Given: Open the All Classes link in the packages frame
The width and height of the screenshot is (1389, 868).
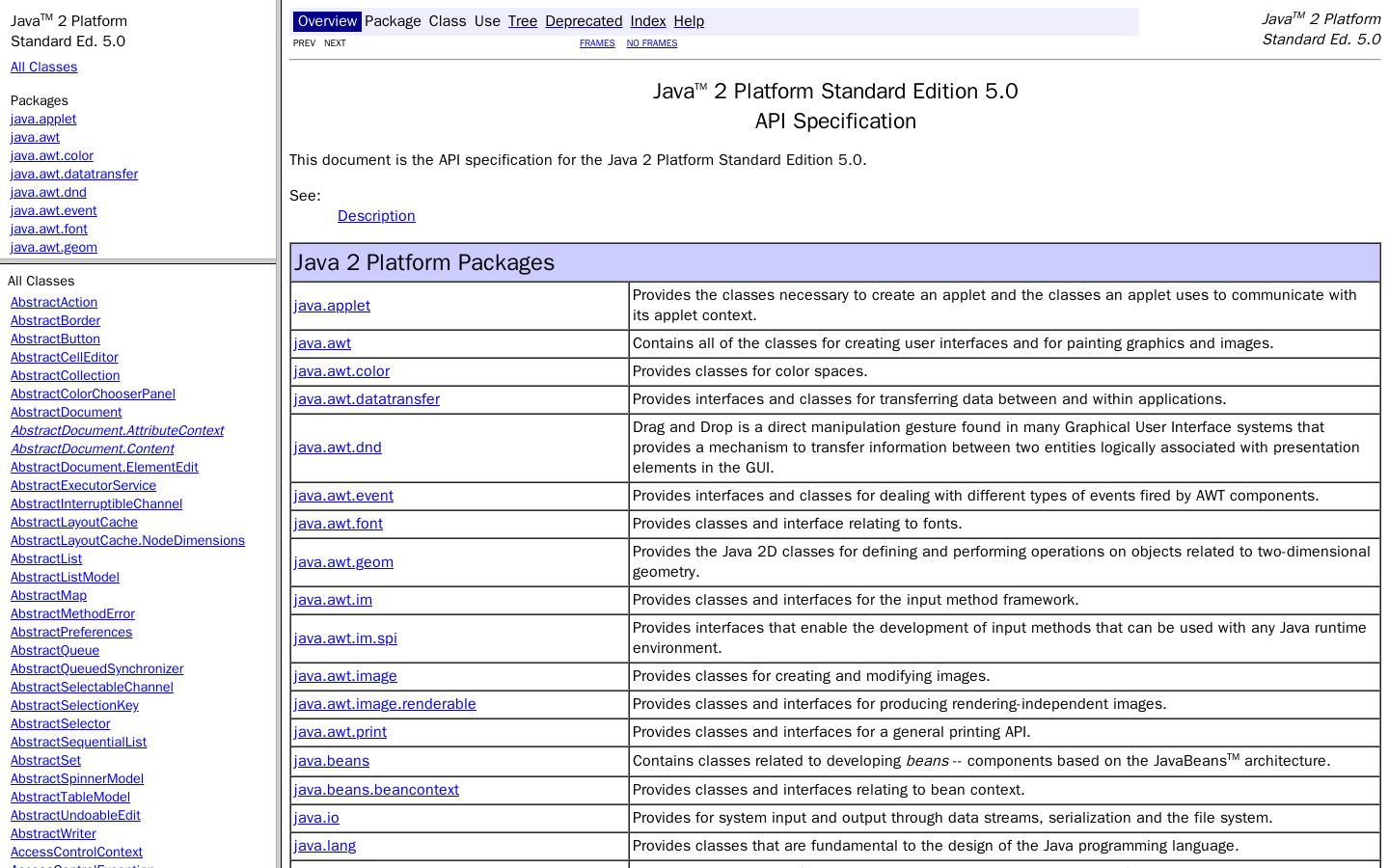Looking at the screenshot, I should click(x=44, y=67).
